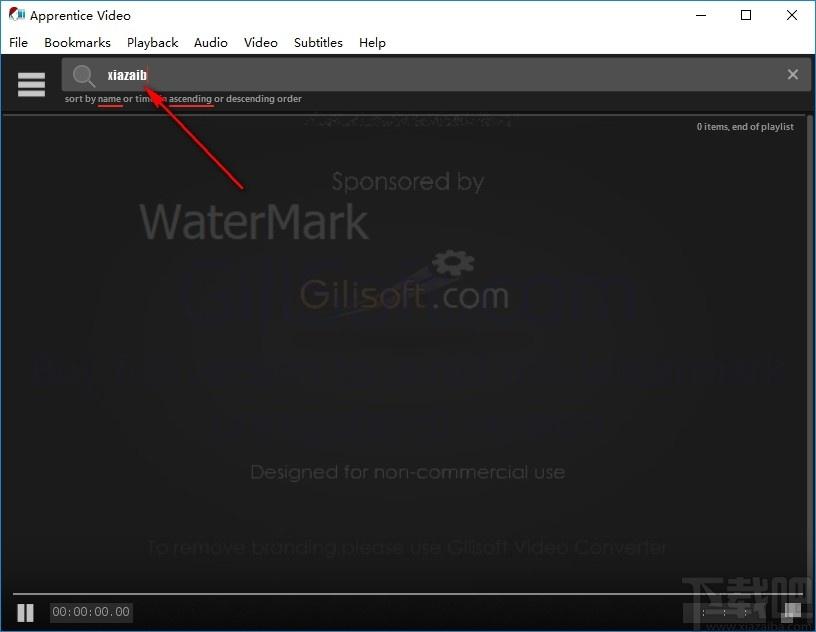Click the 00:00:00.00 current time display

pos(91,612)
